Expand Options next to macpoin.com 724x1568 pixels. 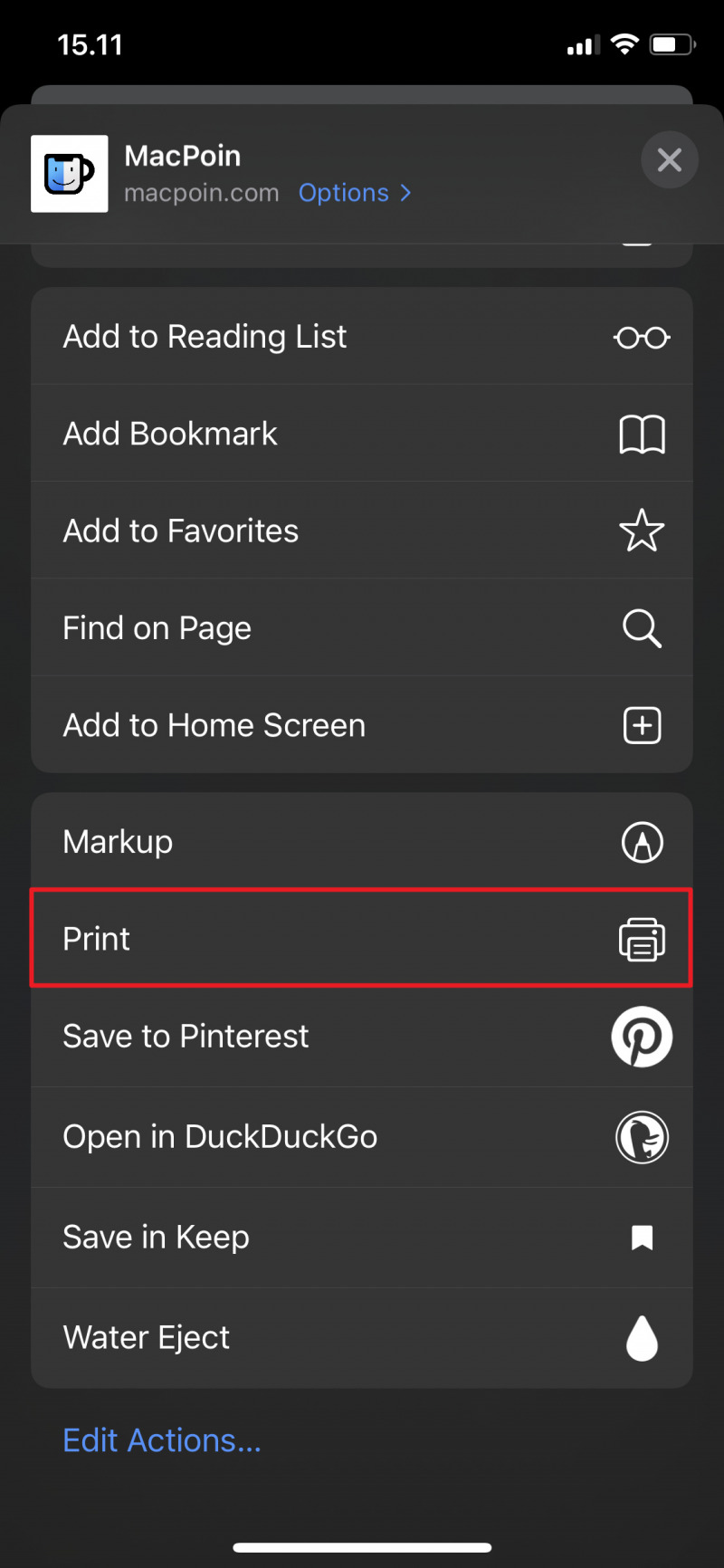click(x=355, y=193)
